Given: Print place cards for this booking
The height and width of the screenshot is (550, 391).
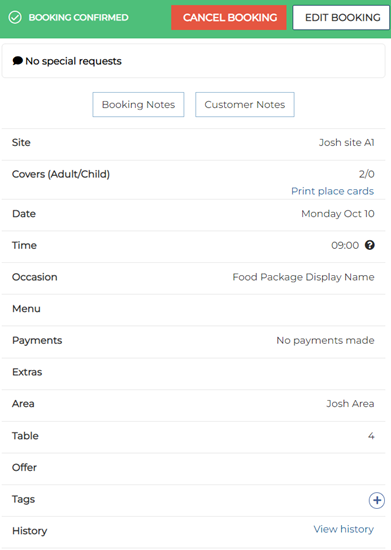Looking at the screenshot, I should pyautogui.click(x=332, y=191).
